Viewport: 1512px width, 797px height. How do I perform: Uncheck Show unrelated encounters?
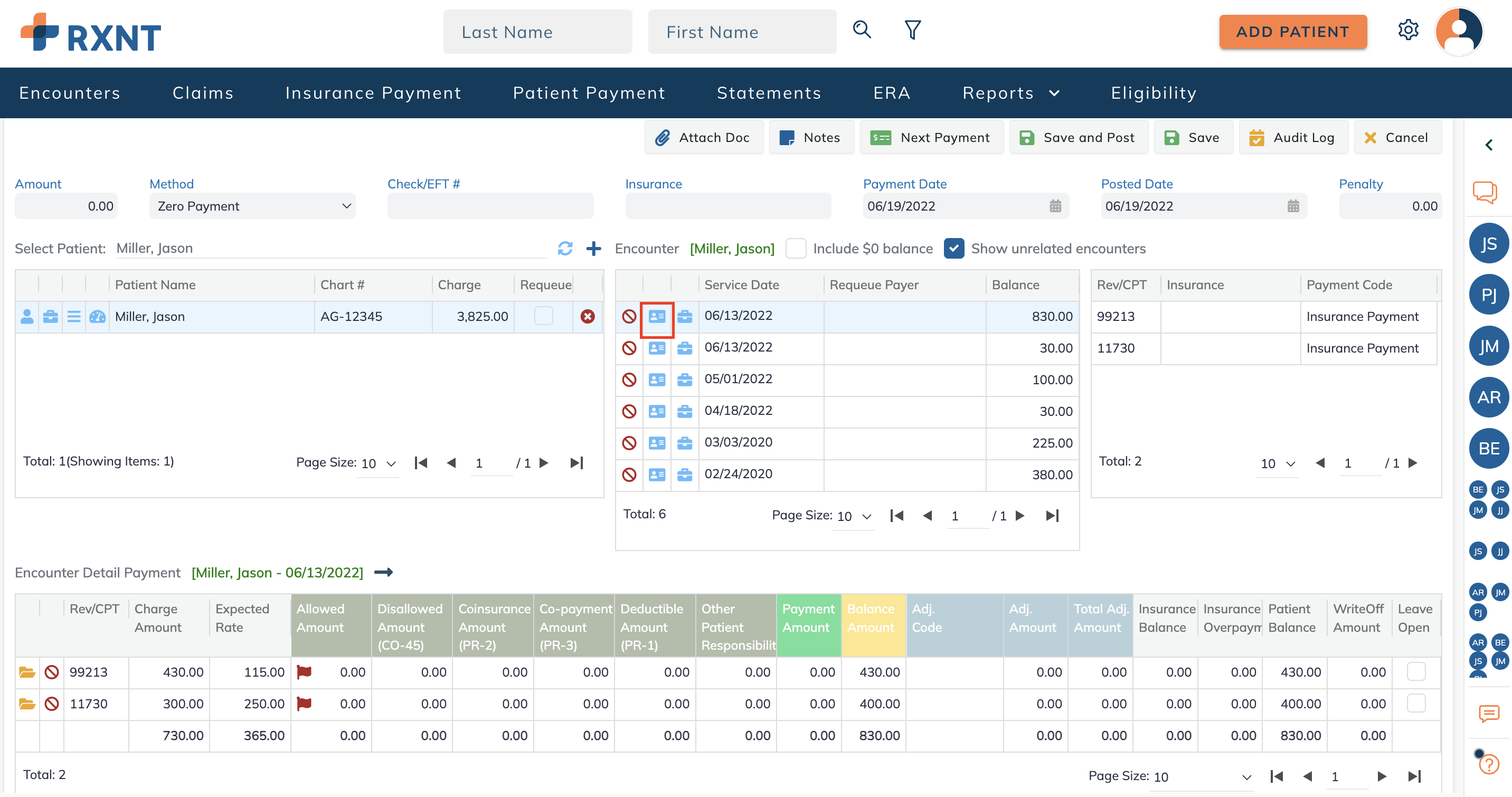[x=954, y=248]
